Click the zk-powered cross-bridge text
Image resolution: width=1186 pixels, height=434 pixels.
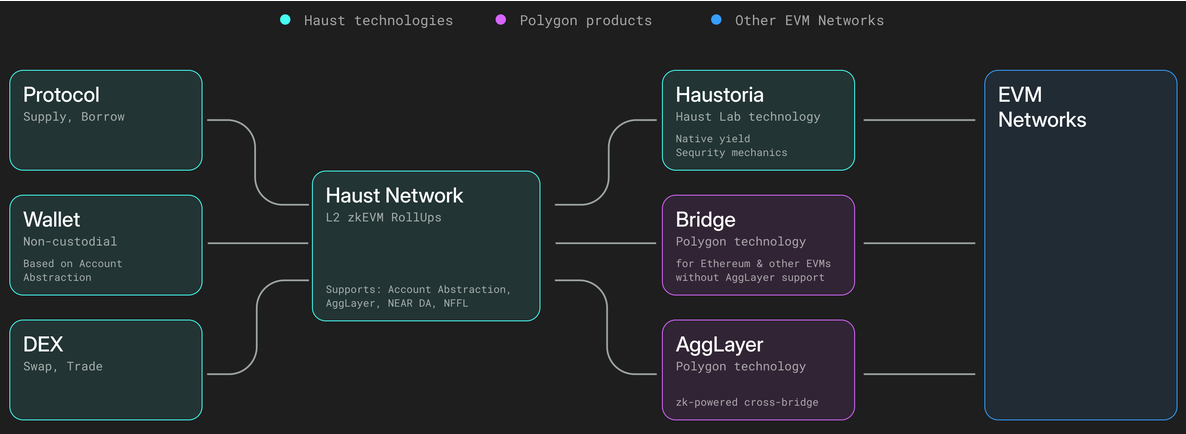[x=746, y=402]
